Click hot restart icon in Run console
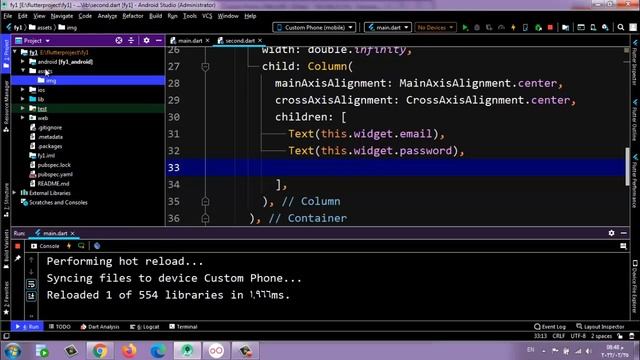The image size is (640, 360). [81, 246]
